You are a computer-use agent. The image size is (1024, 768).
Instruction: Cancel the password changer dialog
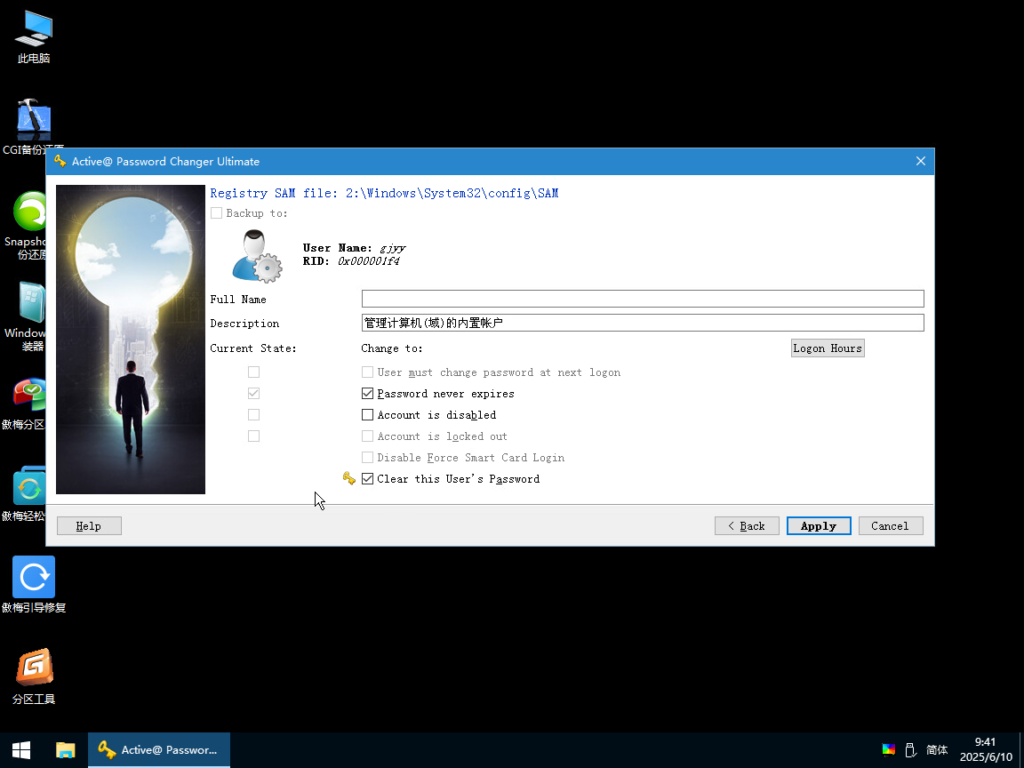(x=890, y=526)
